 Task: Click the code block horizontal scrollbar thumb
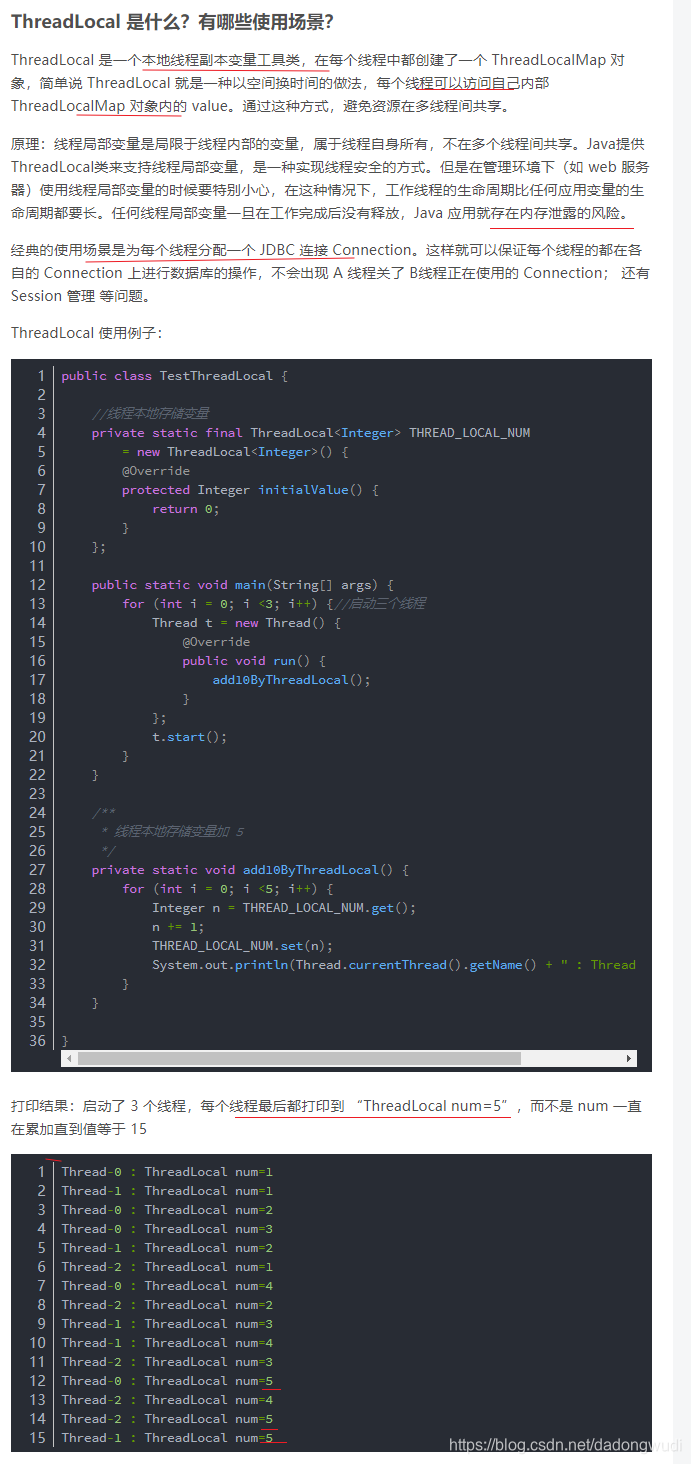coord(299,1058)
